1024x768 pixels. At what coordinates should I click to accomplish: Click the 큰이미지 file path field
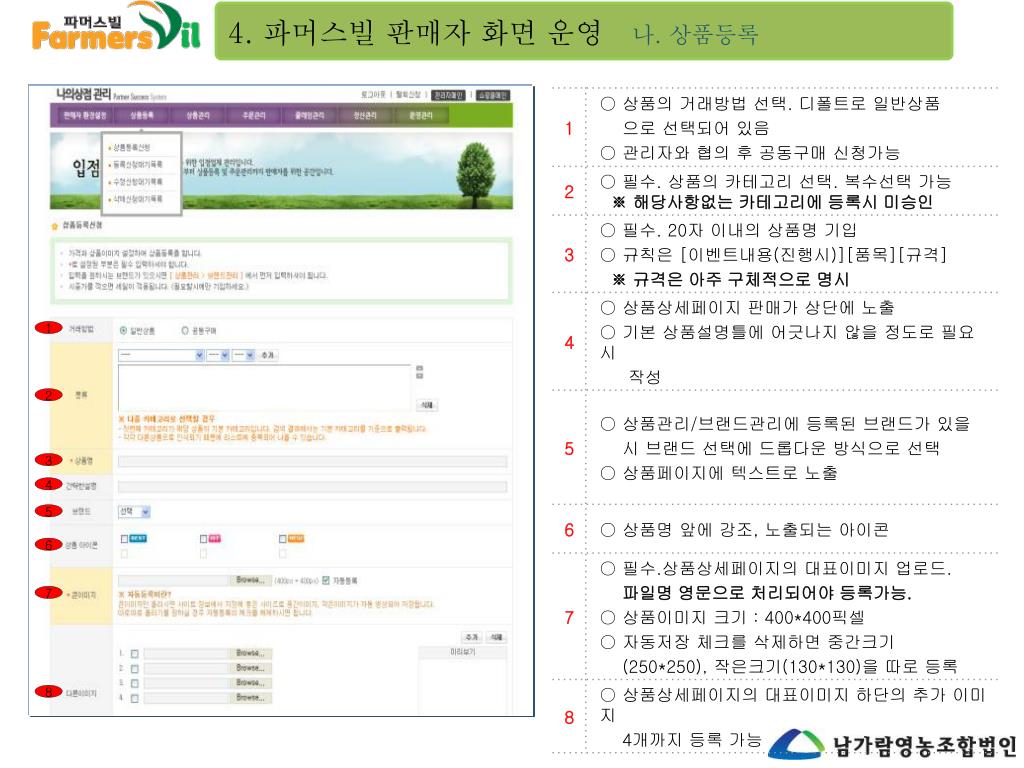point(174,580)
